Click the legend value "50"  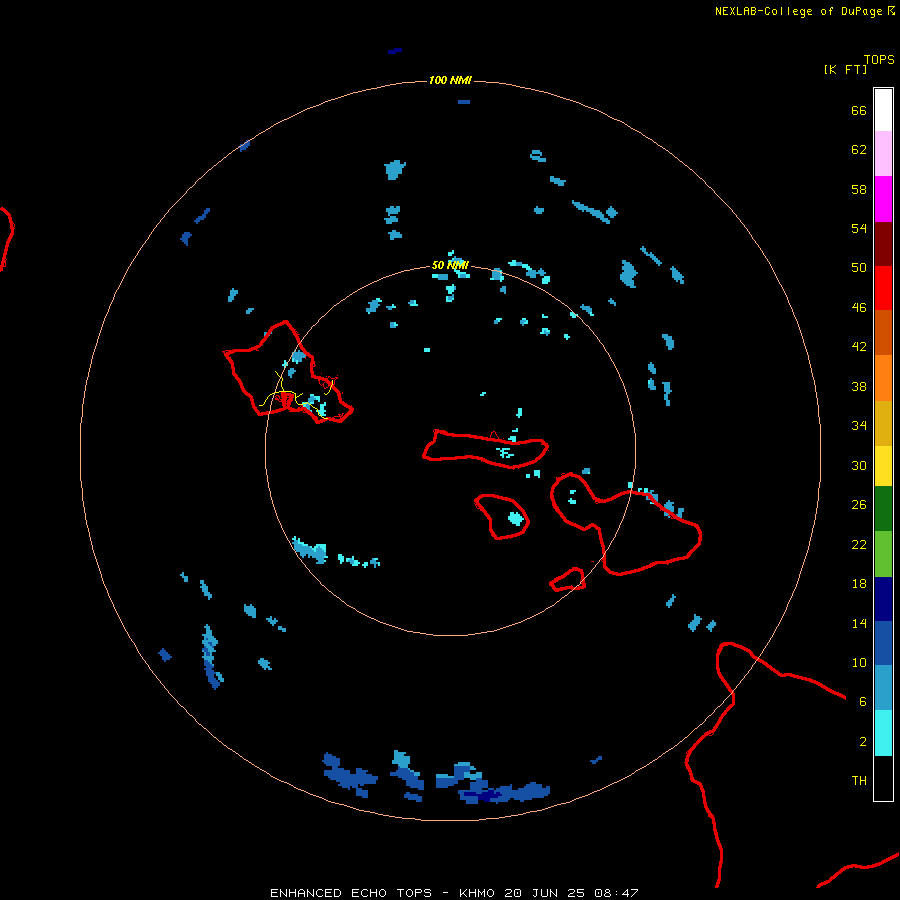click(x=859, y=267)
